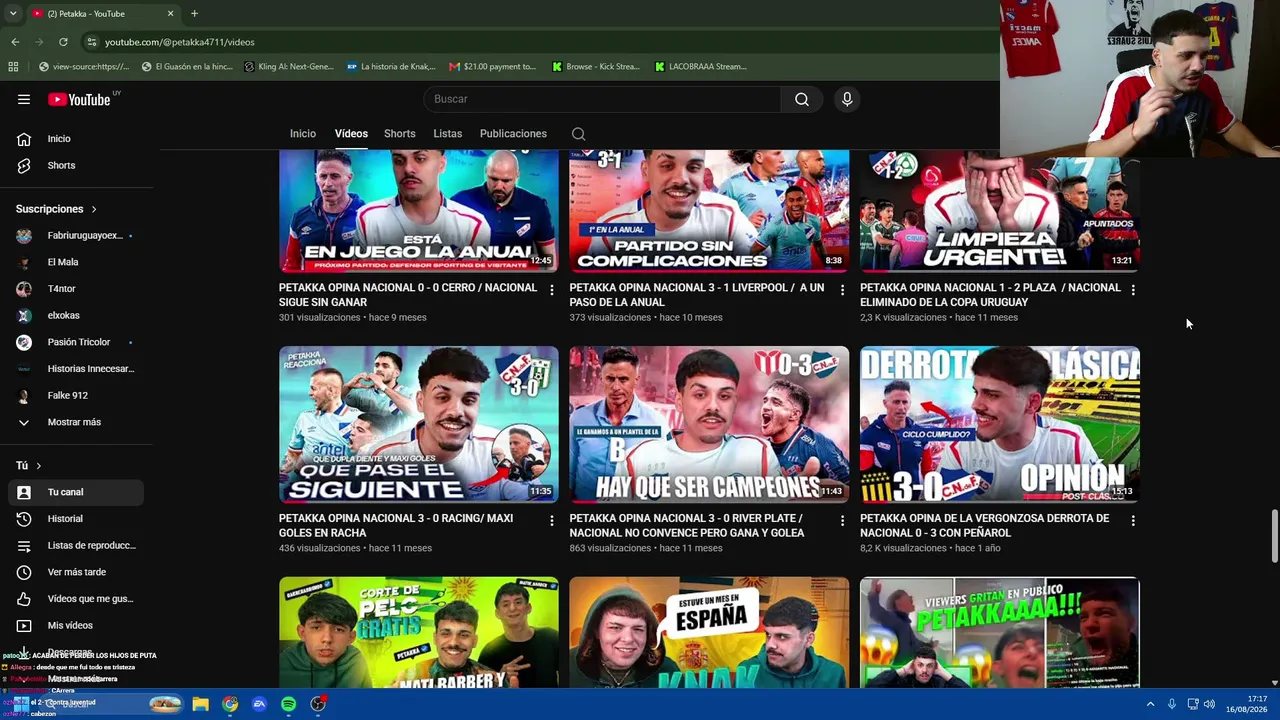
Task: Open liked videos (Videos que me gustan) in sidebar
Action: [x=75, y=599]
